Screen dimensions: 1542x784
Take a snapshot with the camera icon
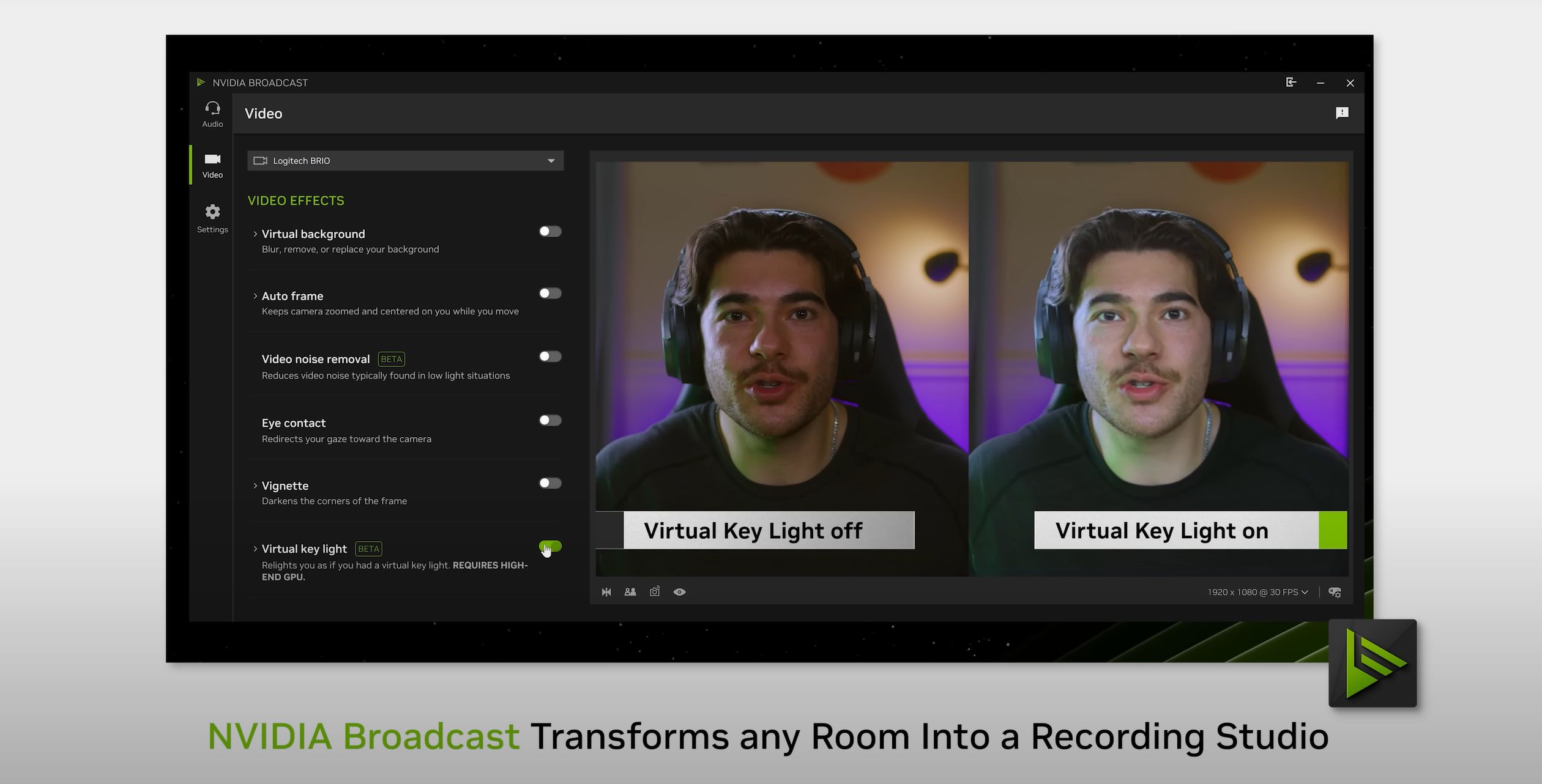655,591
